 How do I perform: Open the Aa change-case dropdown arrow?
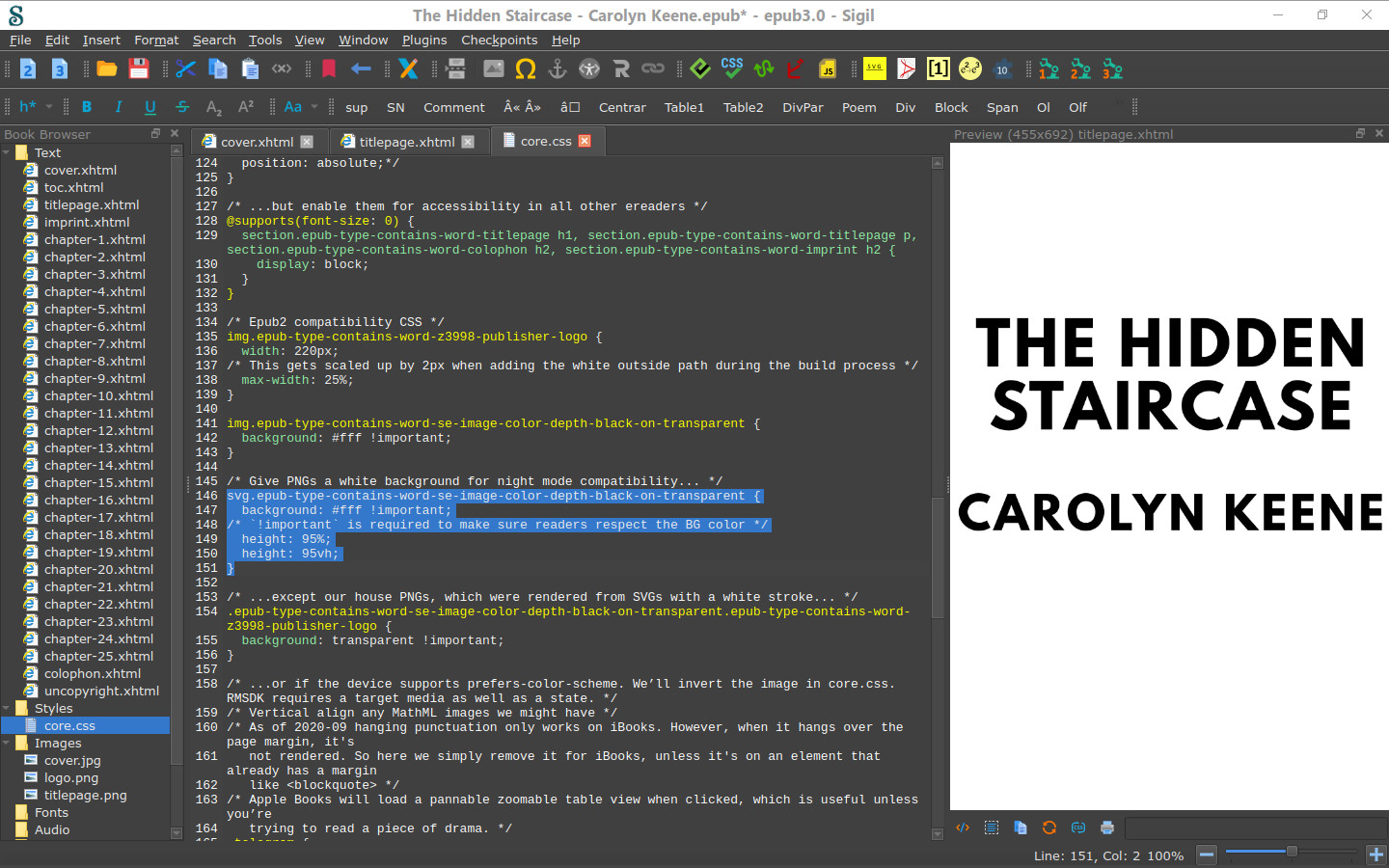(x=314, y=107)
